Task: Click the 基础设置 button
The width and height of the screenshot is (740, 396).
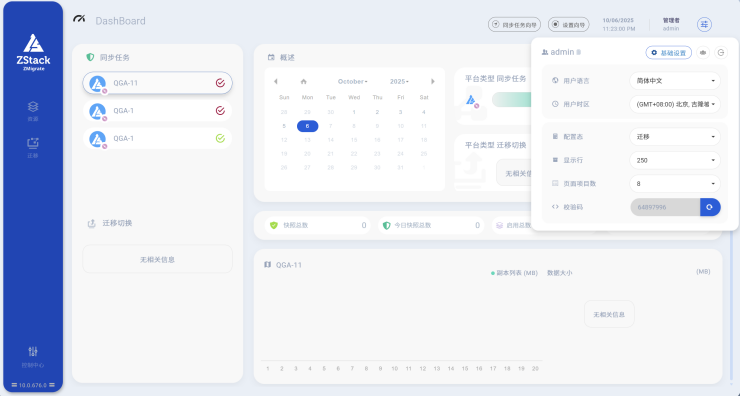Action: (669, 53)
